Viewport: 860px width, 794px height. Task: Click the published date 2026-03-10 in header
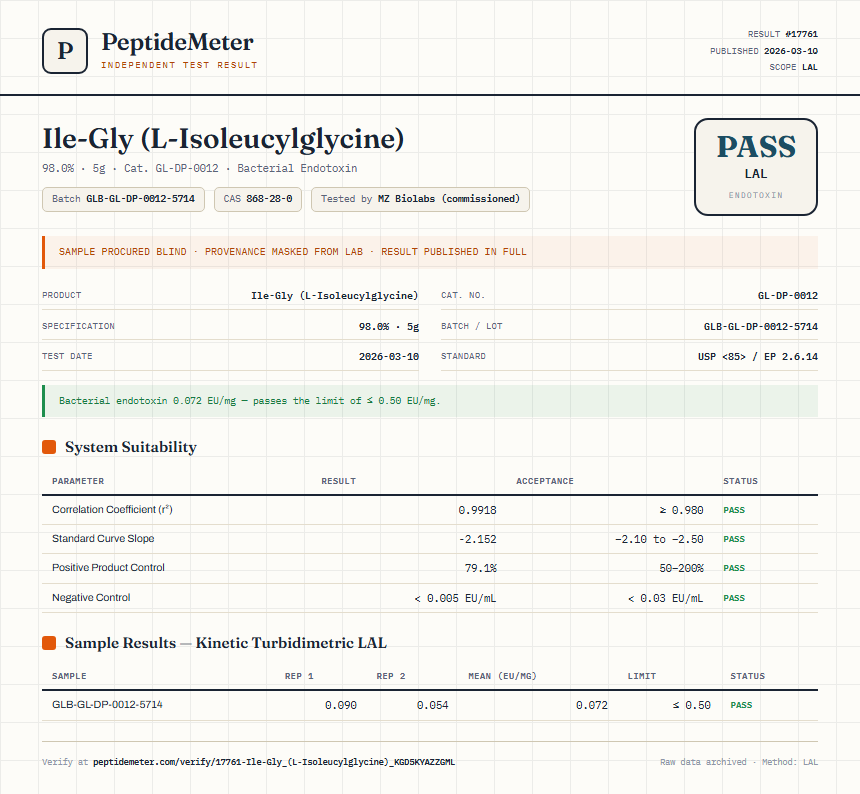point(790,51)
